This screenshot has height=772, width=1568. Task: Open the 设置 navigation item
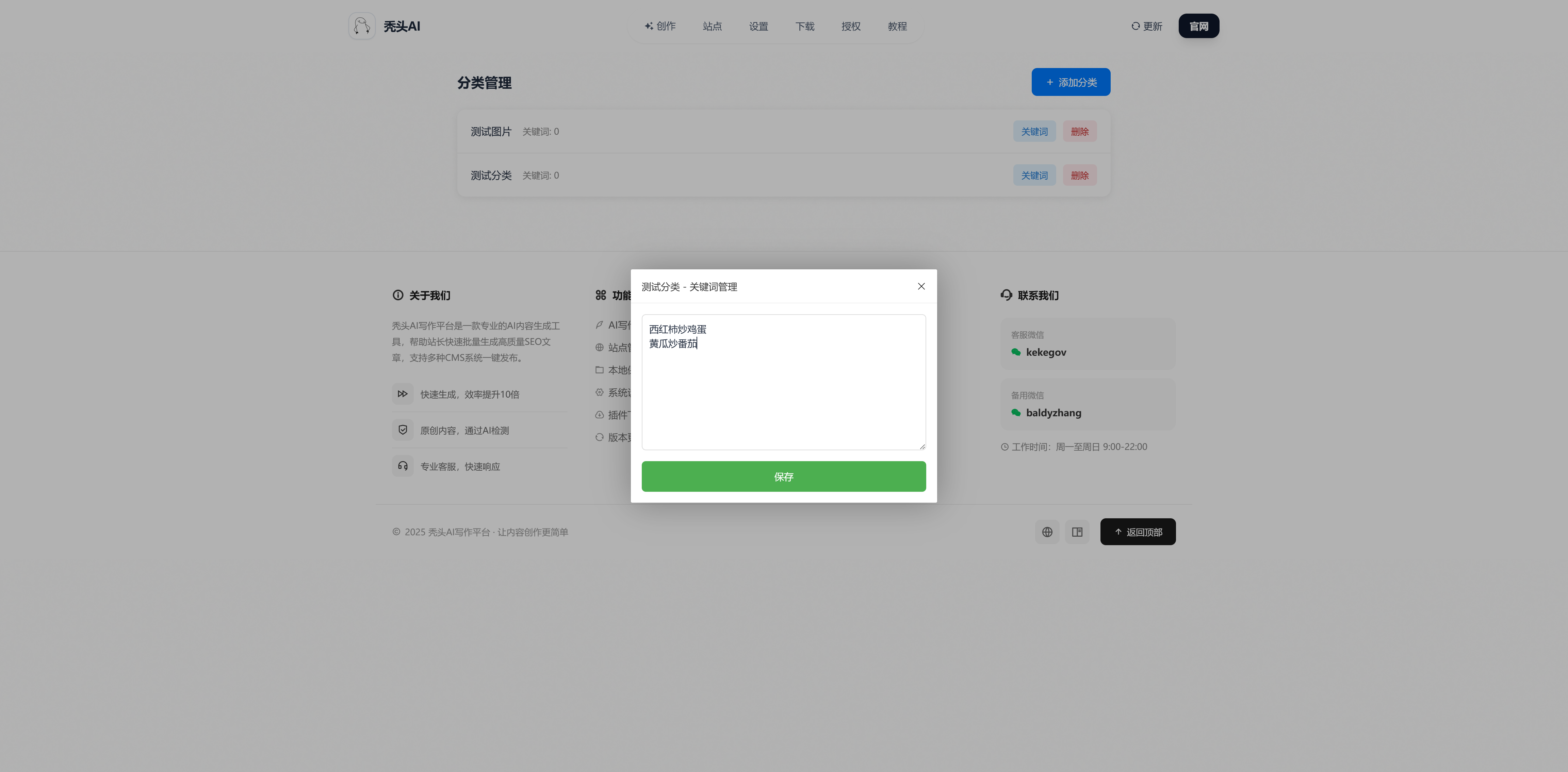click(758, 26)
